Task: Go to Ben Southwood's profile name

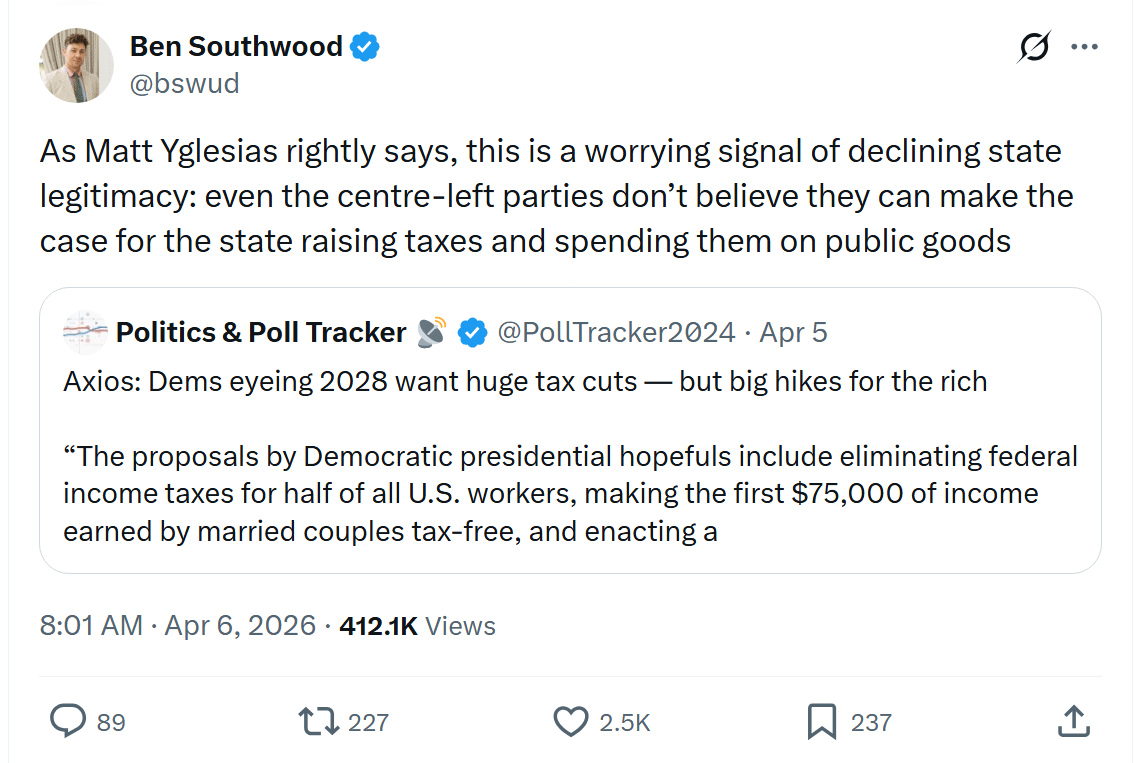Action: (236, 46)
